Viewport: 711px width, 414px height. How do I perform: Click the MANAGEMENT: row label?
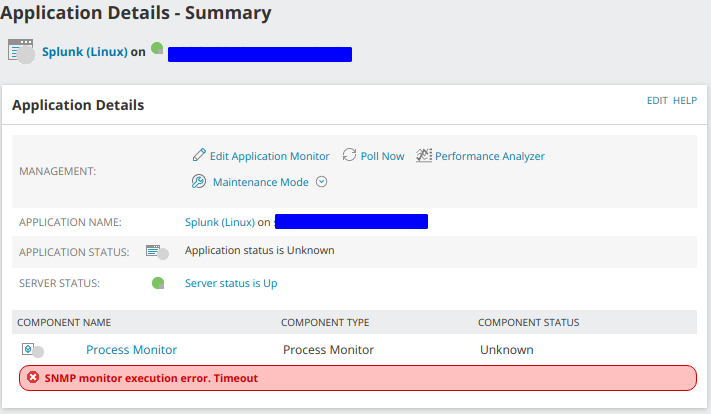pos(58,171)
